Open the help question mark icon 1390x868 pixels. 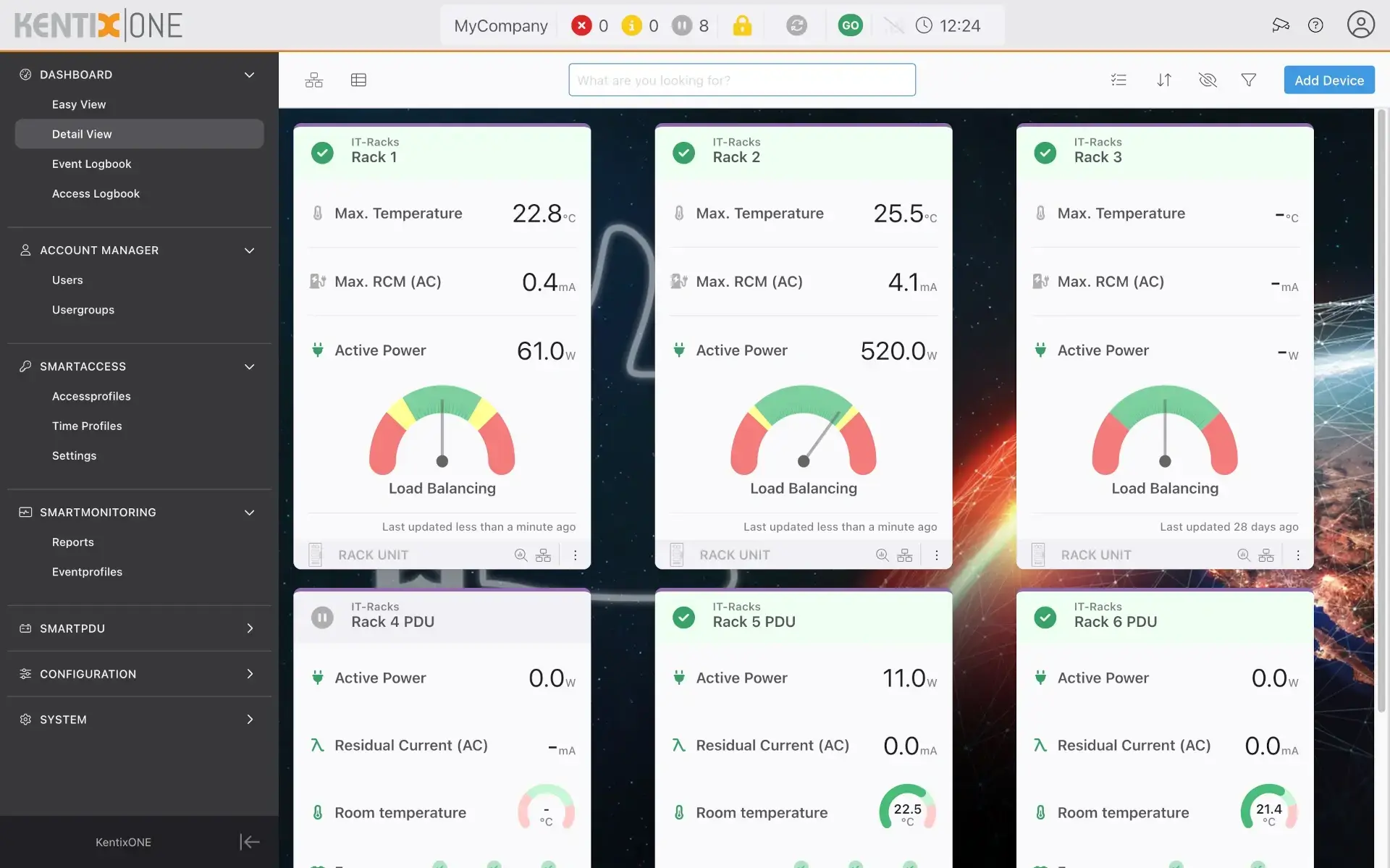(1315, 25)
